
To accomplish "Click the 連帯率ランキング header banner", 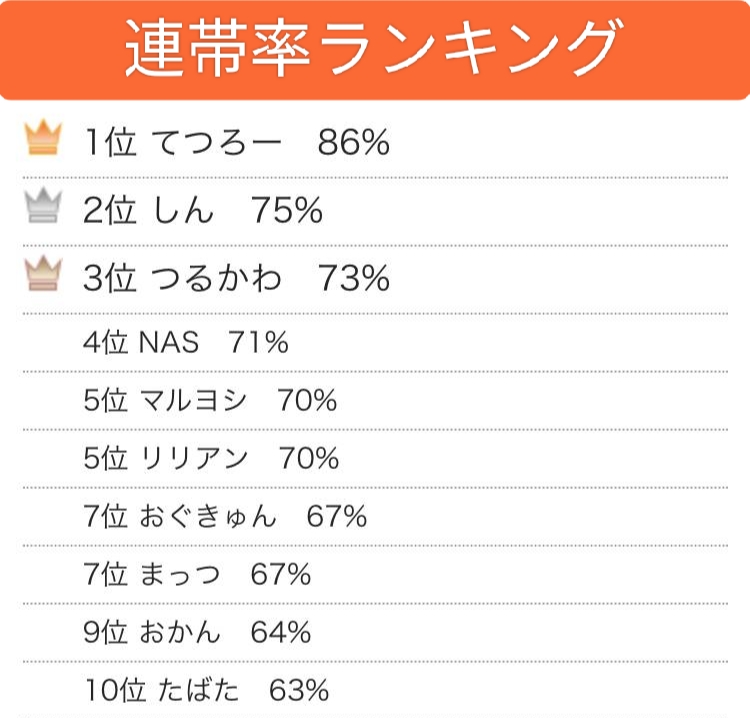I will tap(375, 50).
